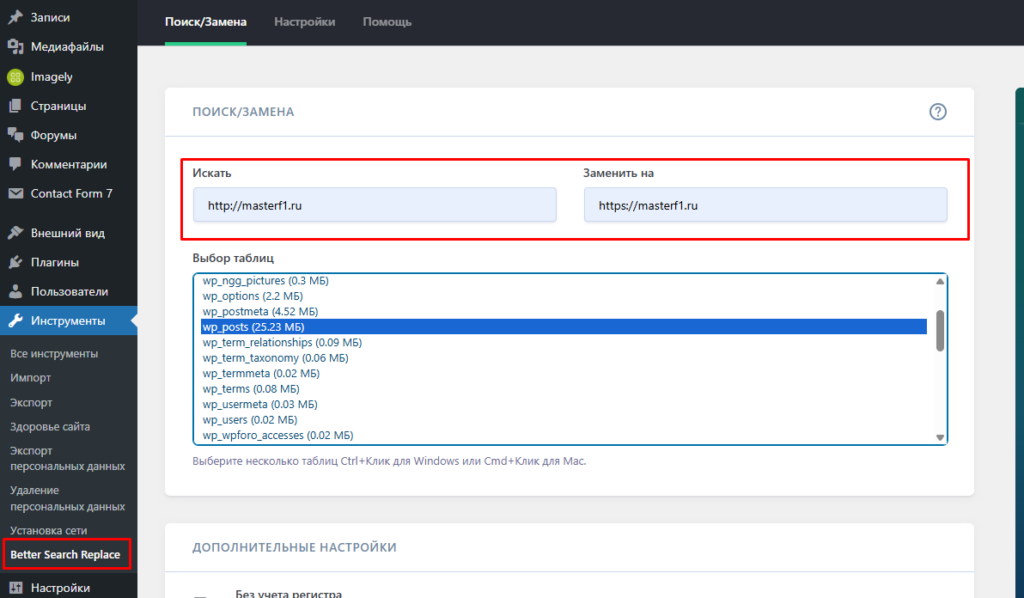Select wp_posts (25.23 МБ) table
This screenshot has width=1024, height=598.
(x=564, y=326)
